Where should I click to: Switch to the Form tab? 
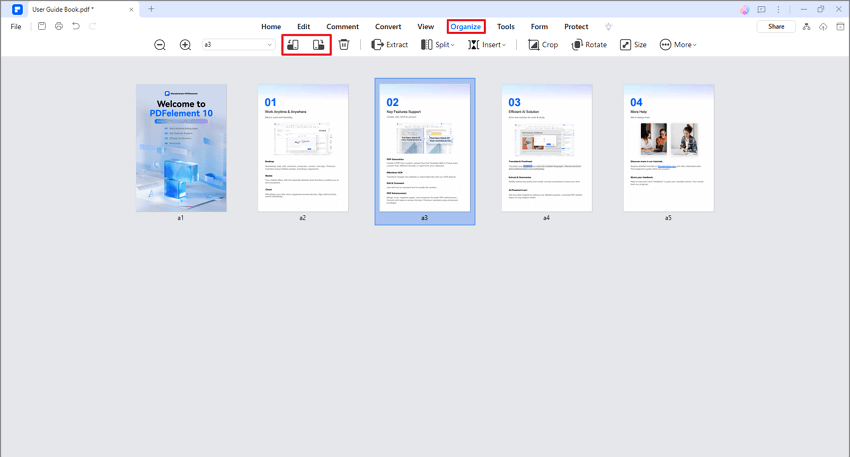(539, 27)
